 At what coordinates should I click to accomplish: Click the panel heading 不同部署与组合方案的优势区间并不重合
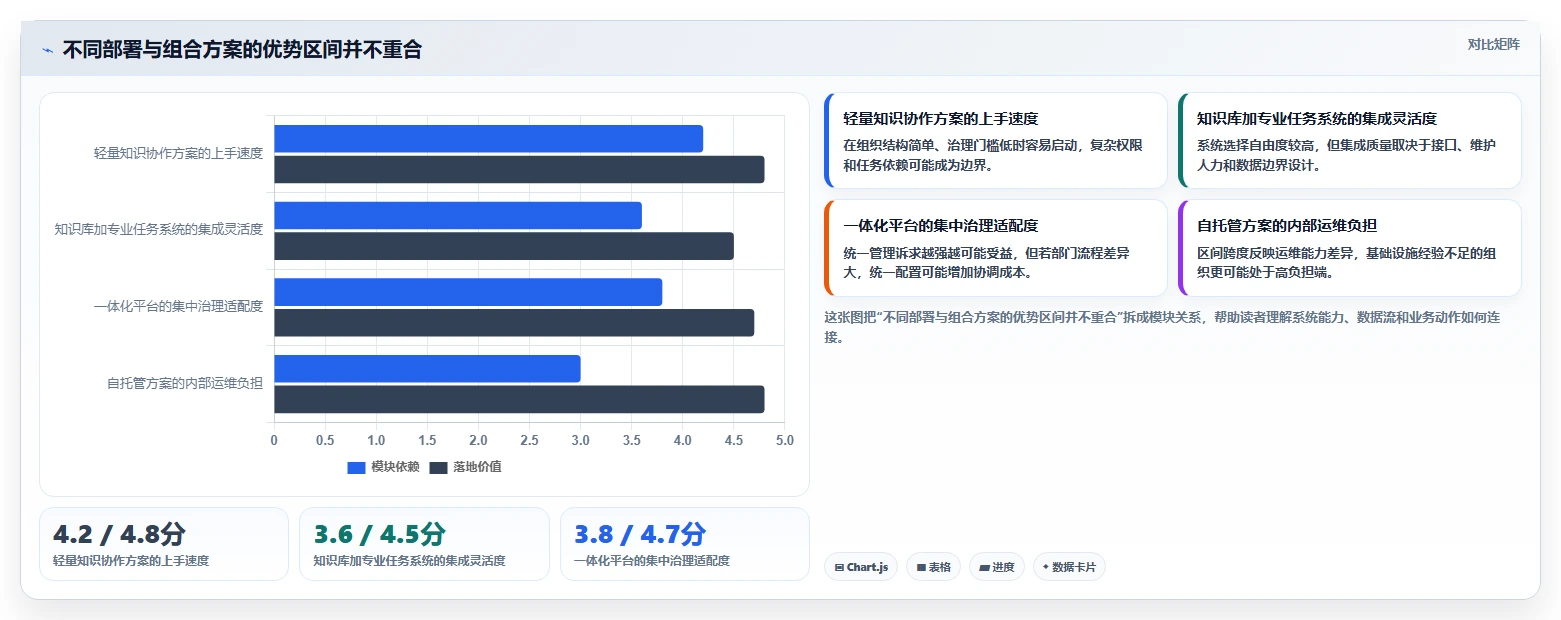[x=242, y=49]
